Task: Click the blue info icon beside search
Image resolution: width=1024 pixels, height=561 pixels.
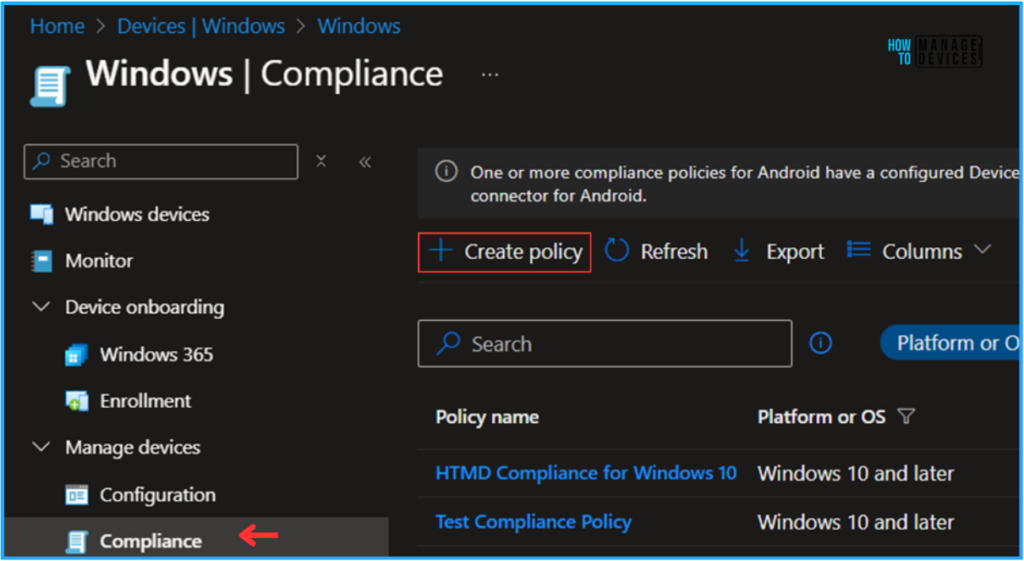Action: pos(820,343)
